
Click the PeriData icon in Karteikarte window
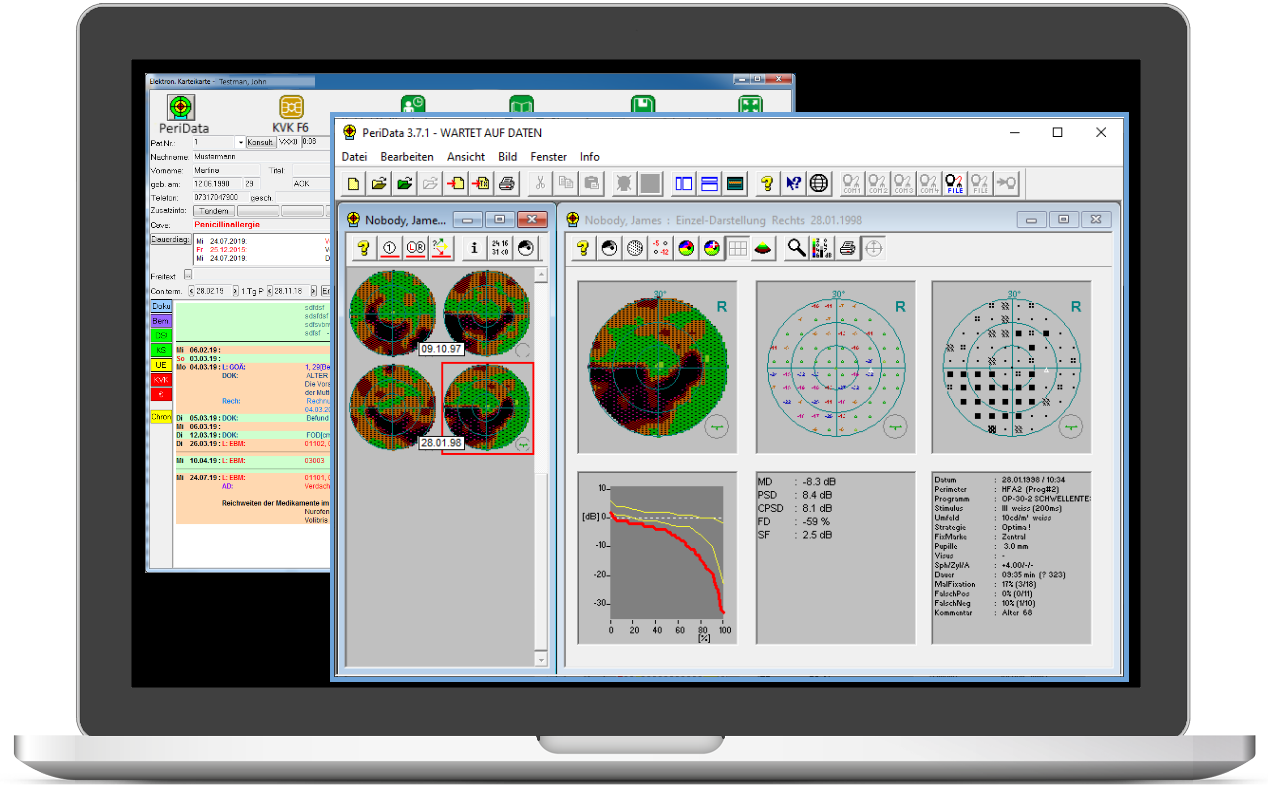[x=181, y=109]
